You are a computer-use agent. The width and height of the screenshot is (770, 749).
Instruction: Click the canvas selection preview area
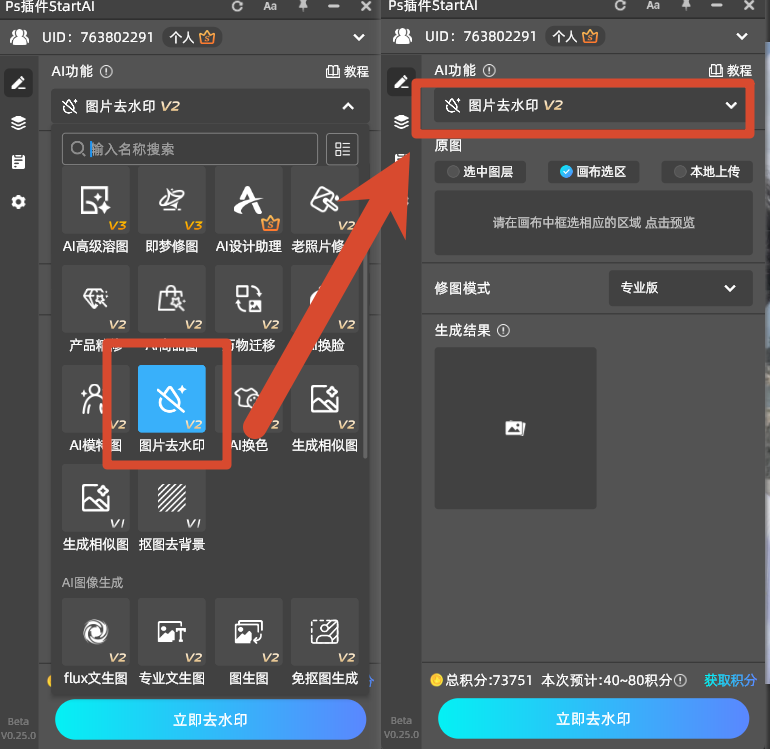pos(593,223)
